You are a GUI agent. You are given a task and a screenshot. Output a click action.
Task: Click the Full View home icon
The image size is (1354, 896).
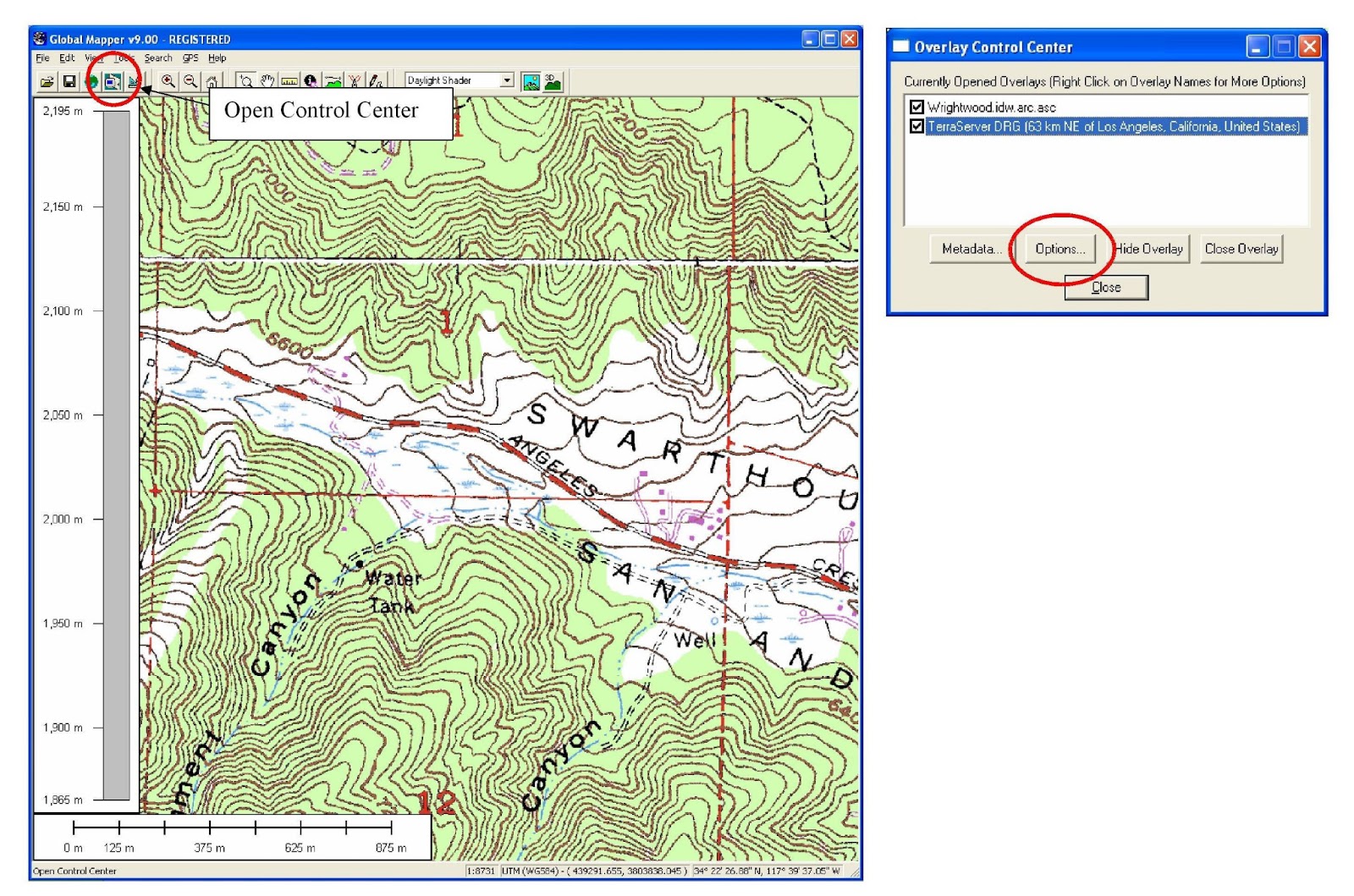coord(212,80)
